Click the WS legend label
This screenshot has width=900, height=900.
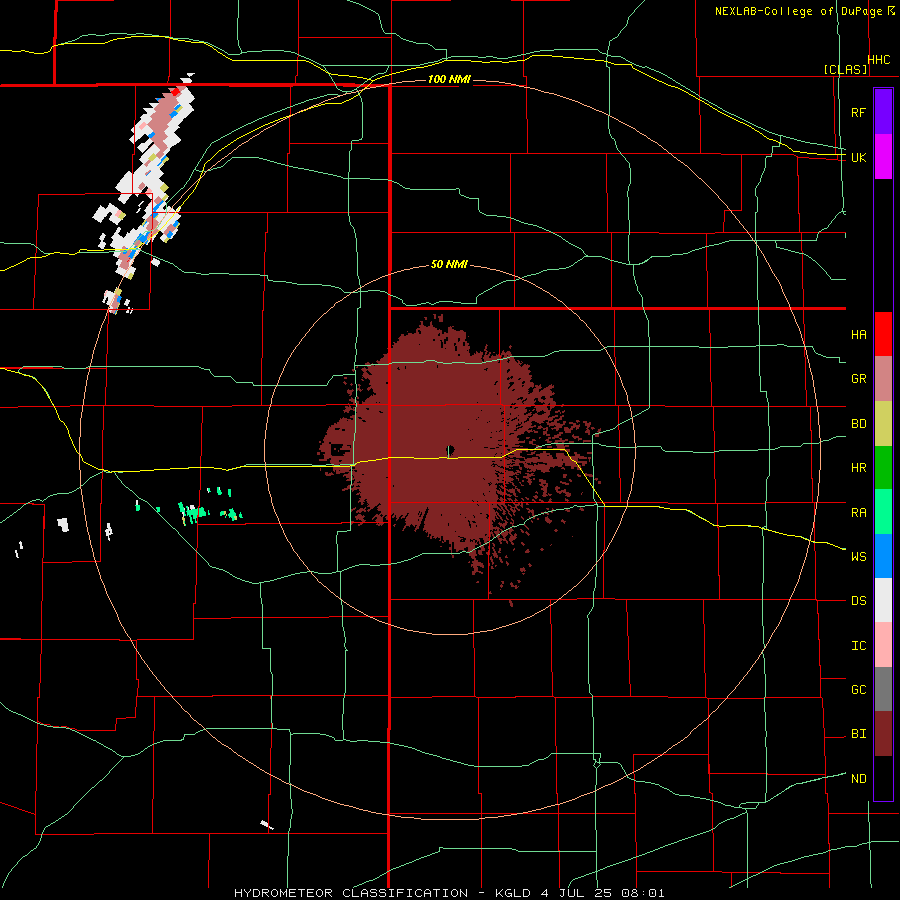858,557
